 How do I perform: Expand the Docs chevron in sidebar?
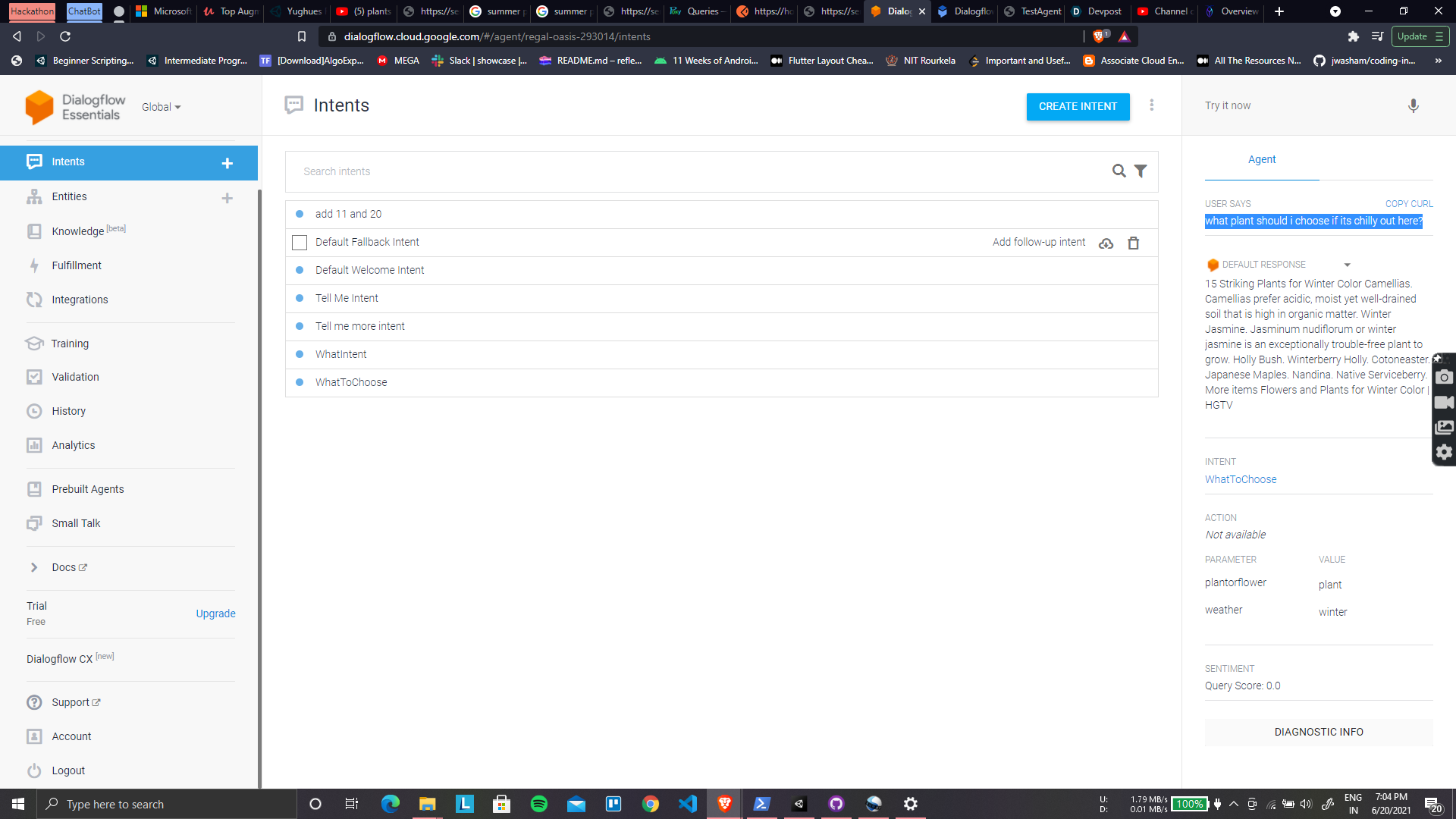coord(34,567)
